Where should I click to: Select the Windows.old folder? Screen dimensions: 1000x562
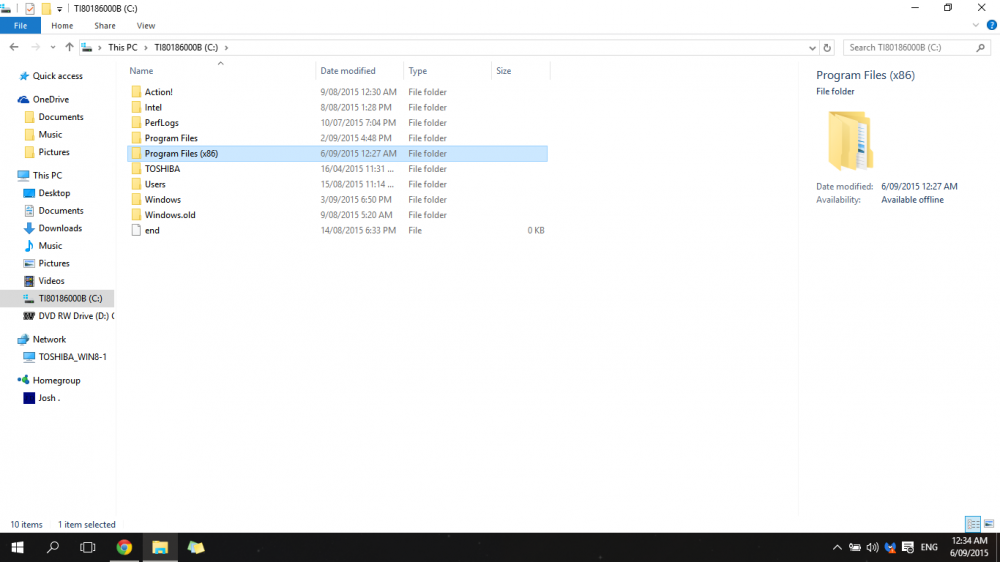170,214
